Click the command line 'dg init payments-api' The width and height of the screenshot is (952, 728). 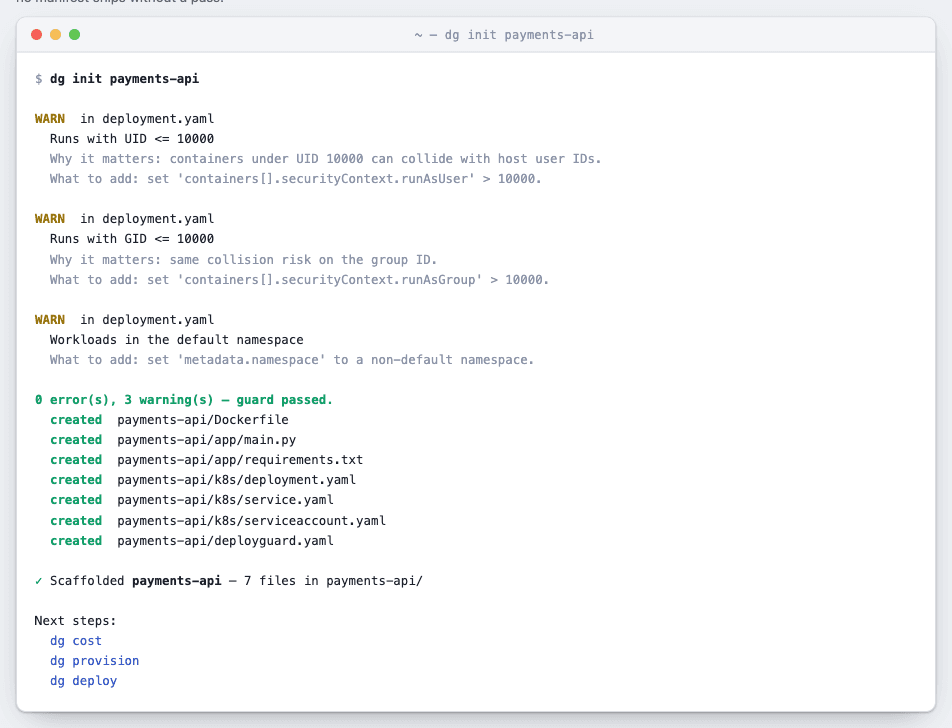click(x=124, y=79)
